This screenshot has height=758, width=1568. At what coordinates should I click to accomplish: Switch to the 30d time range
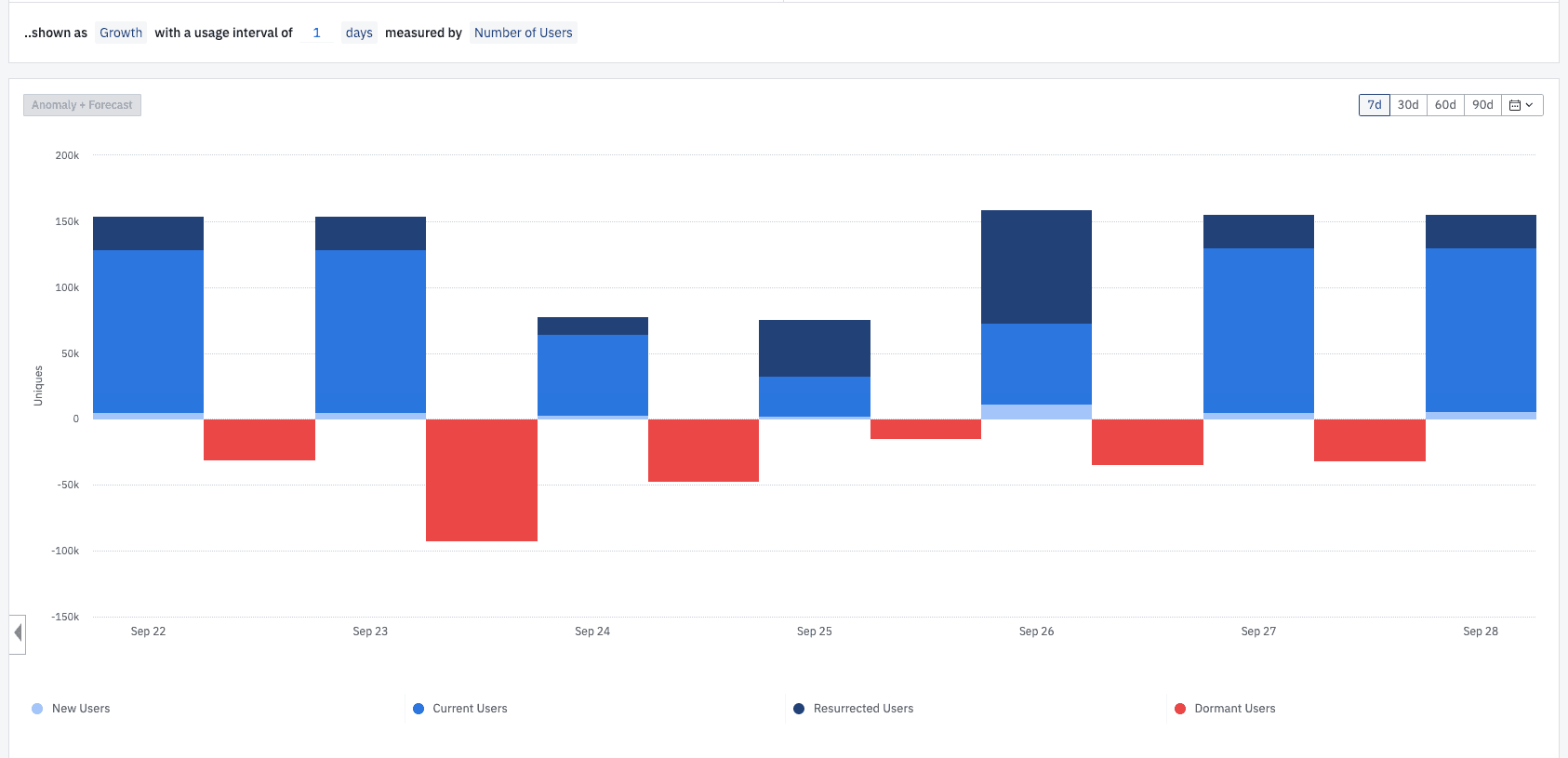pos(1408,105)
